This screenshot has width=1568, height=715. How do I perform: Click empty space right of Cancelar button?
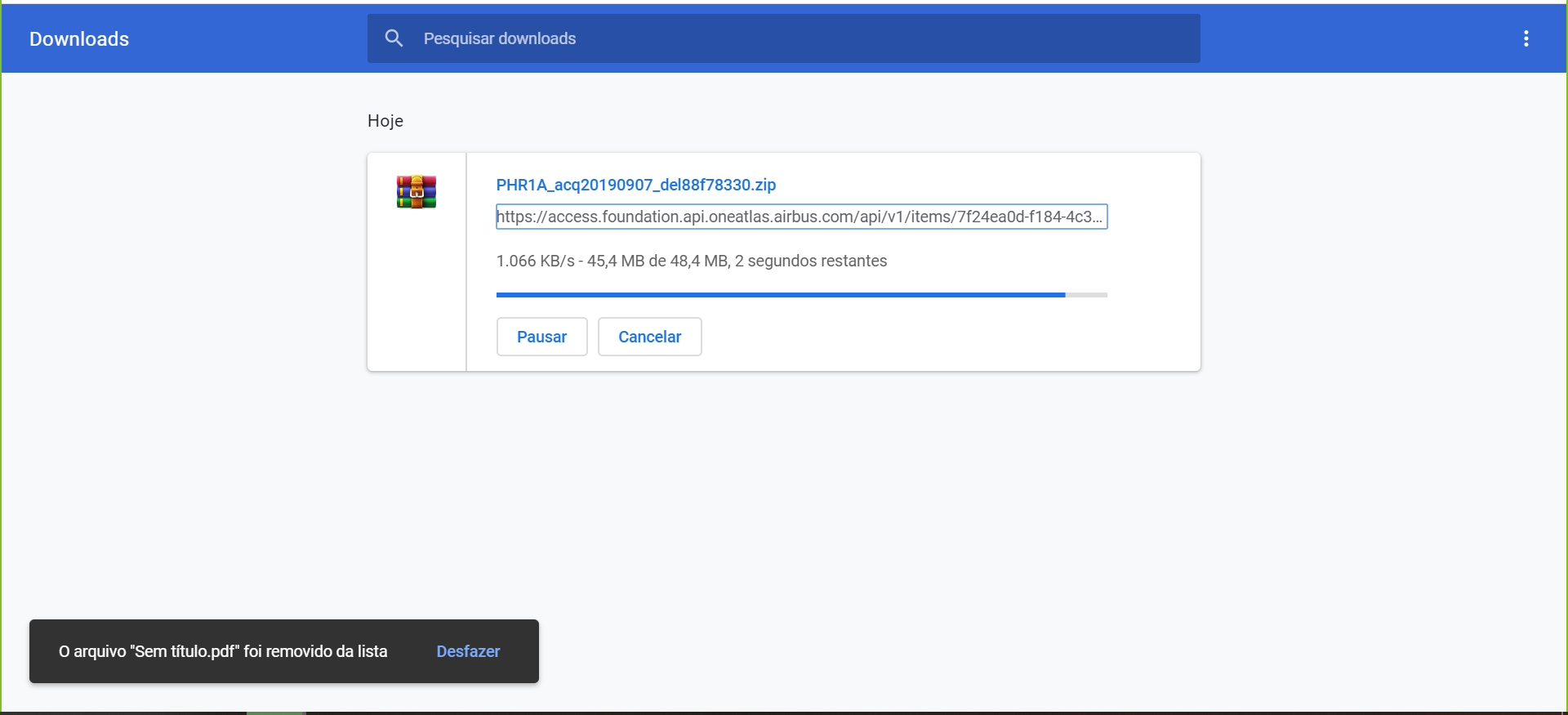(939, 337)
